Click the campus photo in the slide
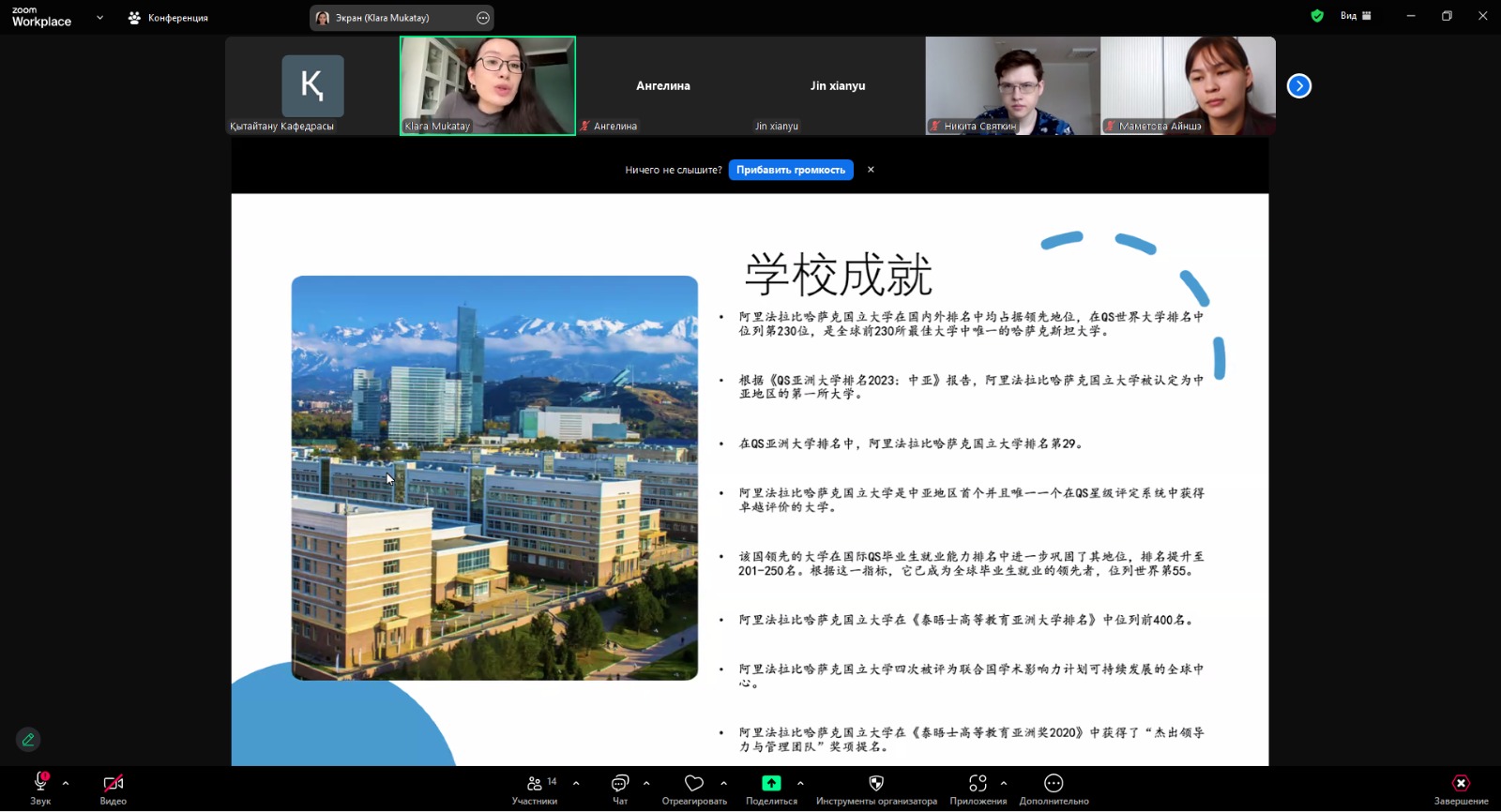Image resolution: width=1501 pixels, height=812 pixels. pos(494,477)
